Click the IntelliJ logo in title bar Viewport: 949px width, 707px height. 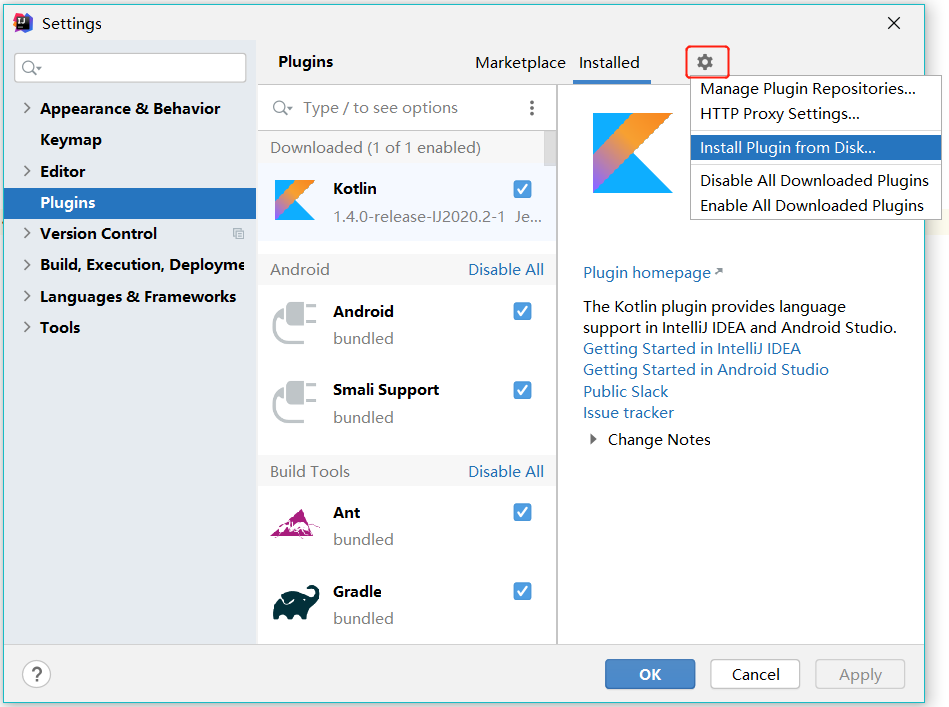point(22,23)
